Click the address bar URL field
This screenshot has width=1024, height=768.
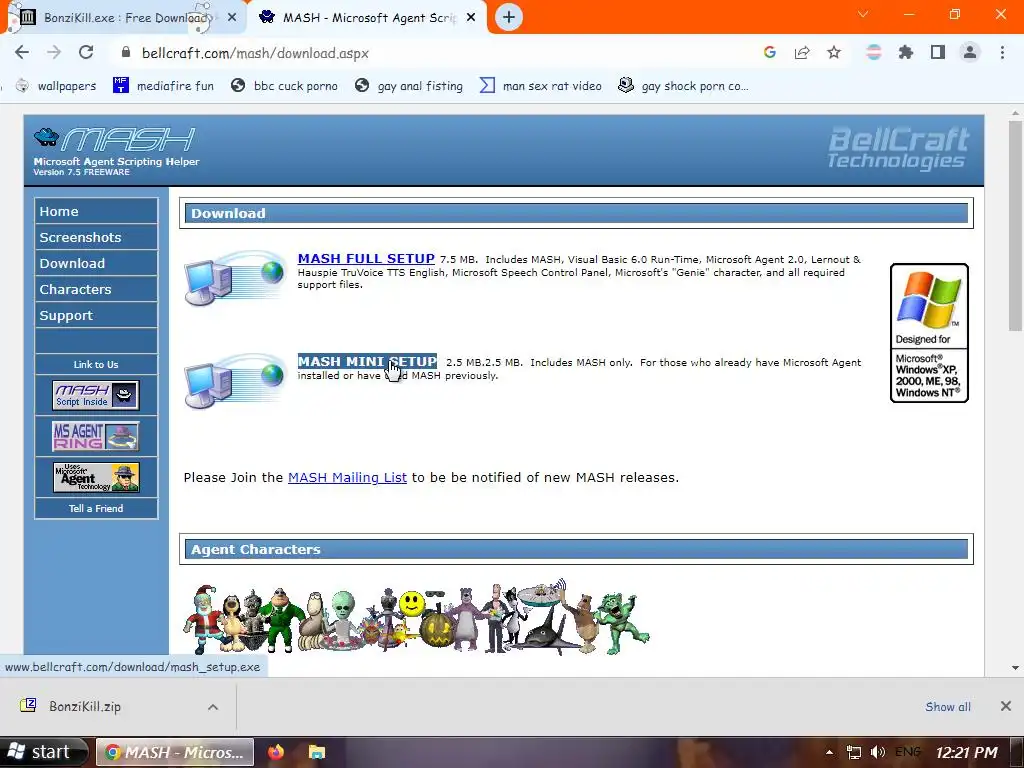point(431,53)
